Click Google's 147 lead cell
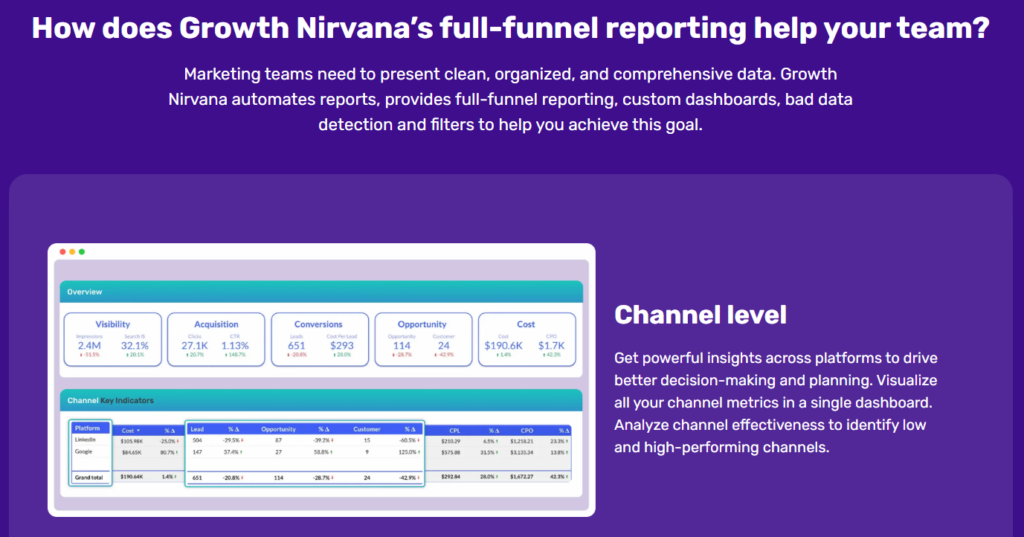Image resolution: width=1024 pixels, height=537 pixels. (x=197, y=452)
